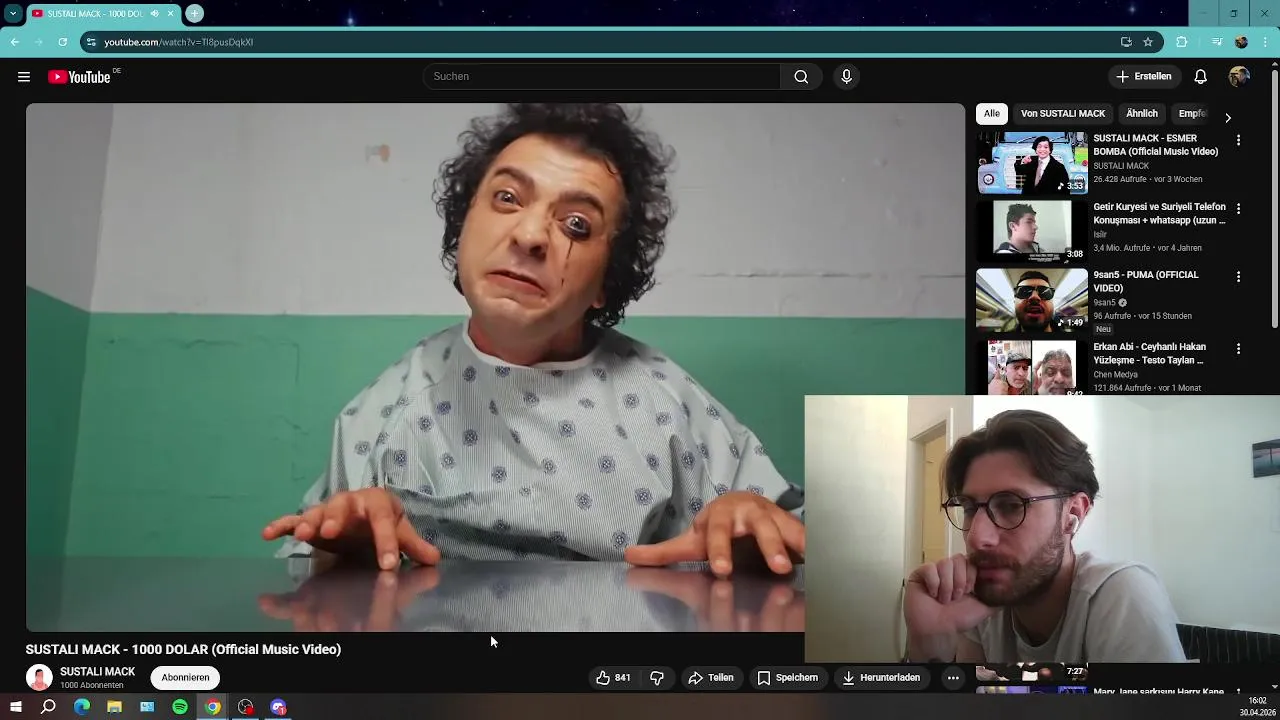Open Chrome extensions puzzle icon
Image resolution: width=1280 pixels, height=720 pixels.
click(x=1182, y=42)
